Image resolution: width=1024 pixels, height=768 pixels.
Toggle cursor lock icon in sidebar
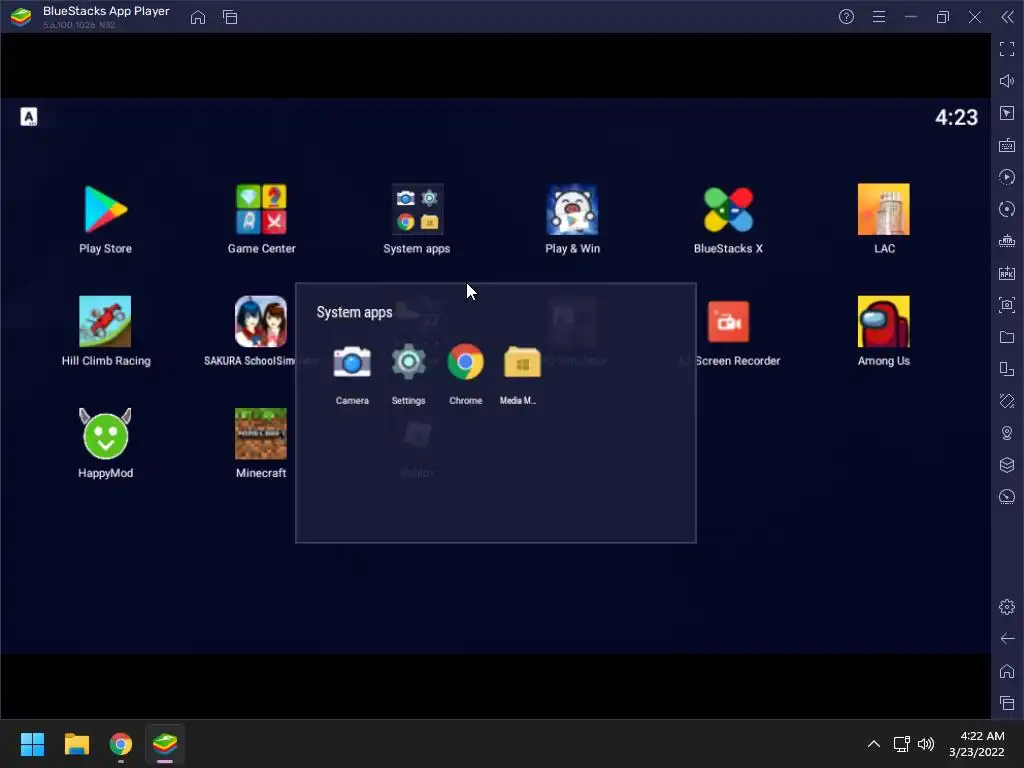coord(1007,113)
